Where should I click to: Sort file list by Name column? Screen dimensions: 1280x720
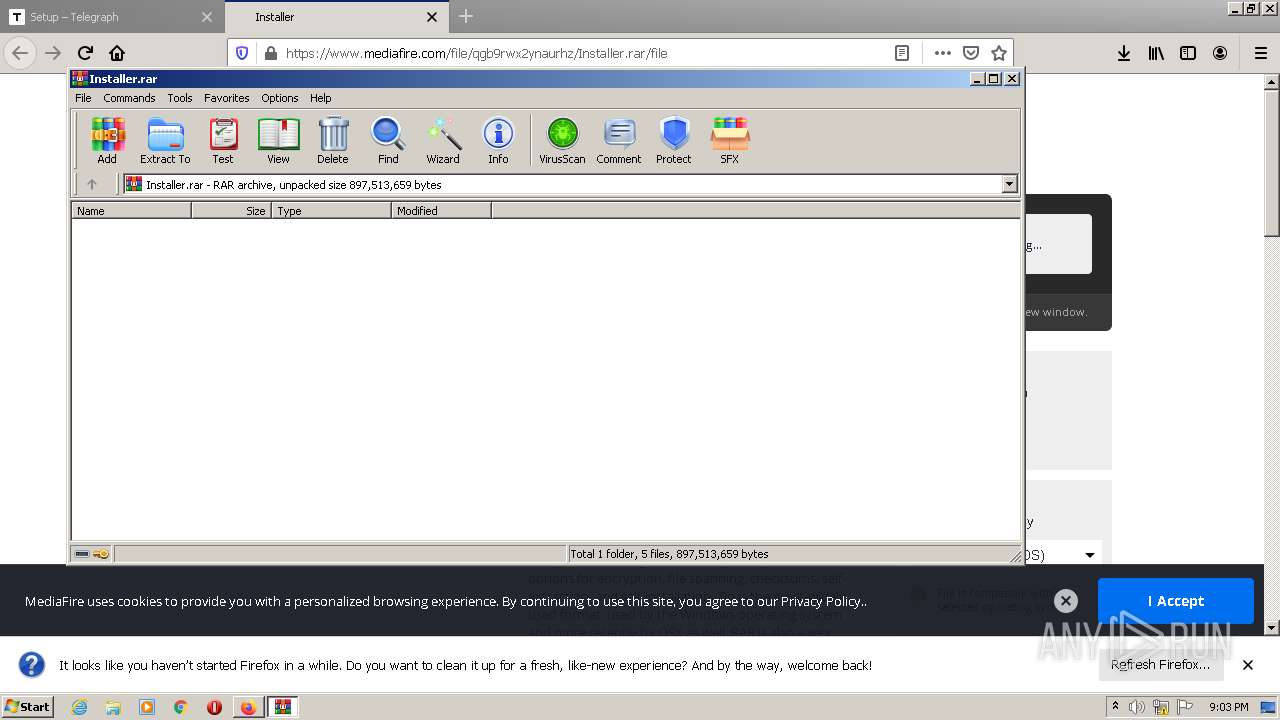point(131,210)
